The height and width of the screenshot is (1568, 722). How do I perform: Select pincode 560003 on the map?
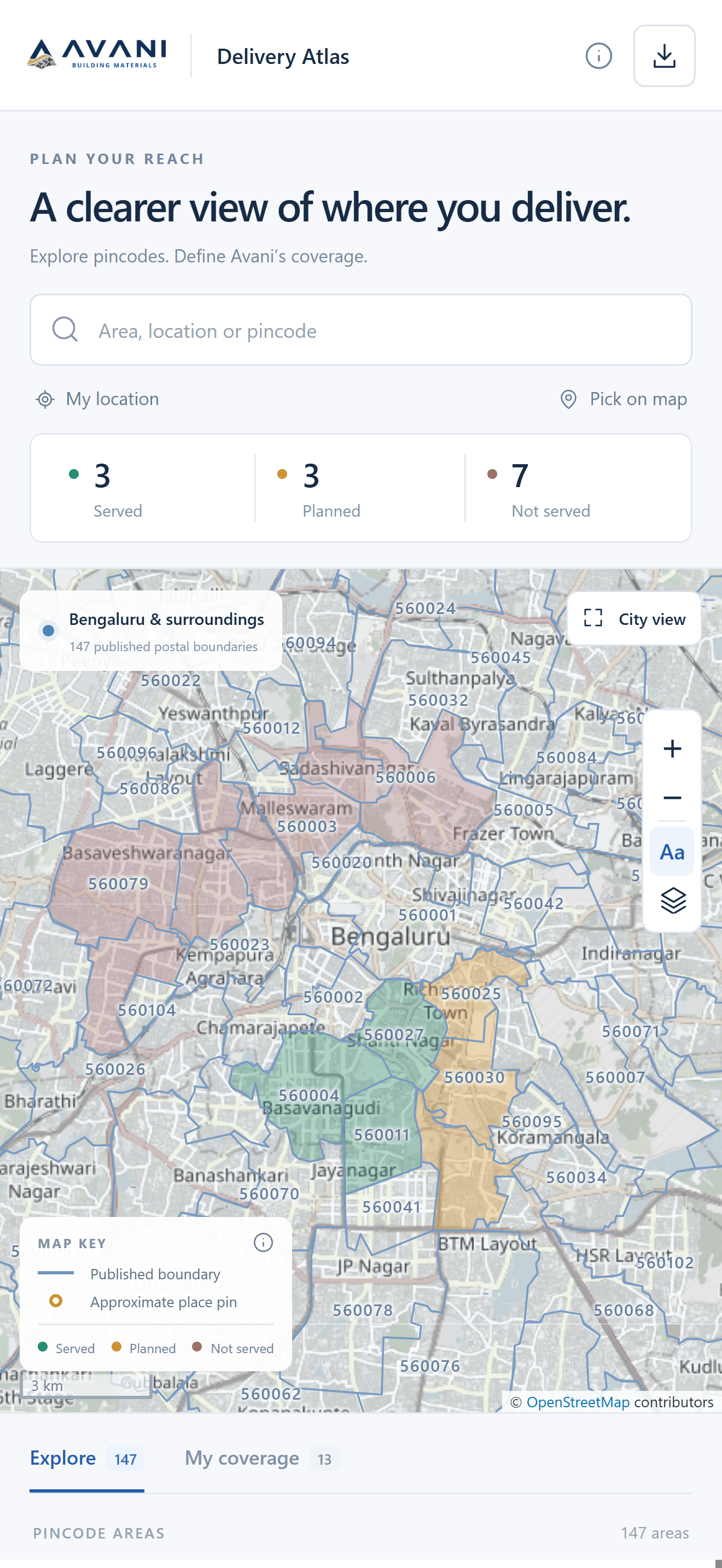tap(307, 826)
